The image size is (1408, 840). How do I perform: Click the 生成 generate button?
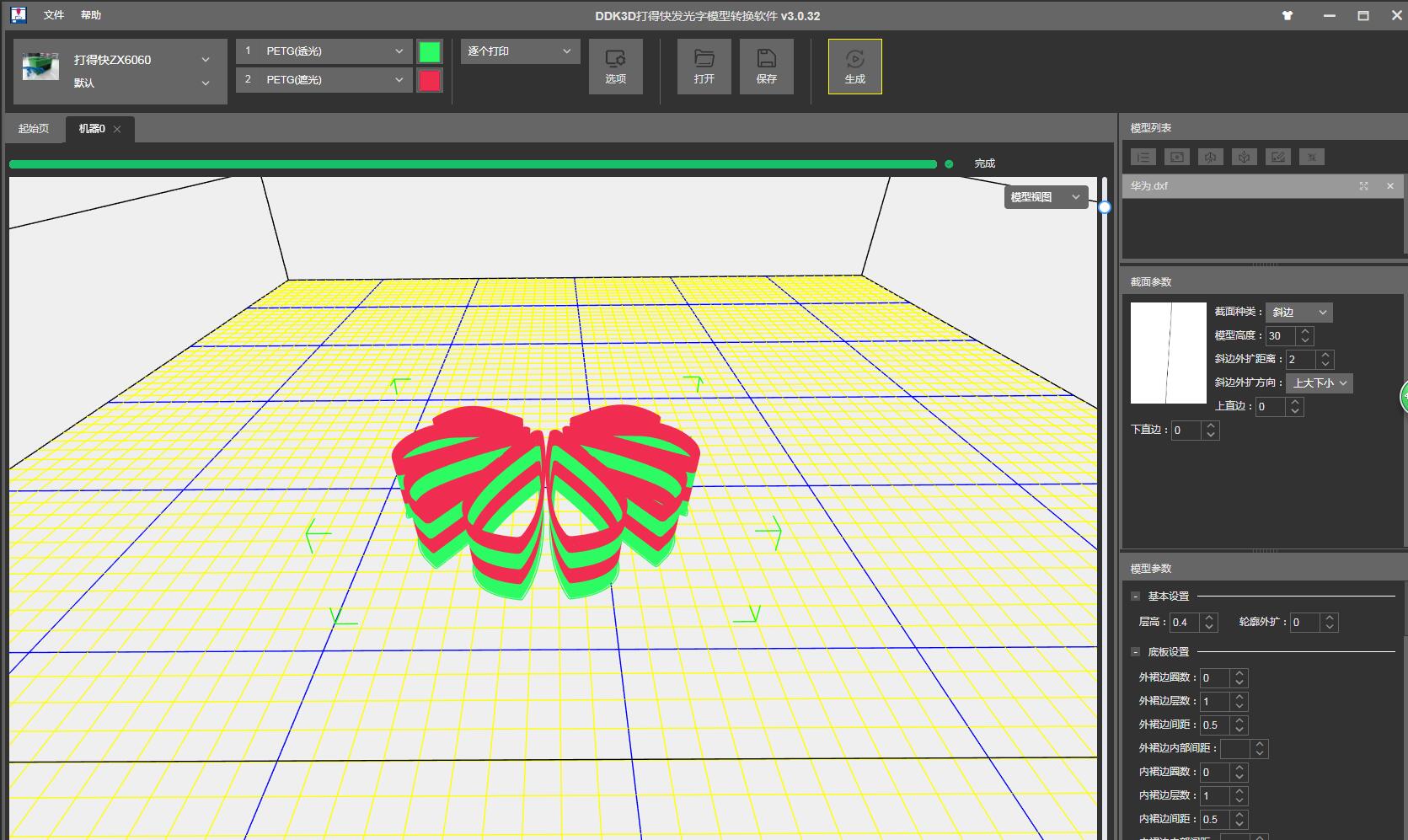point(855,67)
